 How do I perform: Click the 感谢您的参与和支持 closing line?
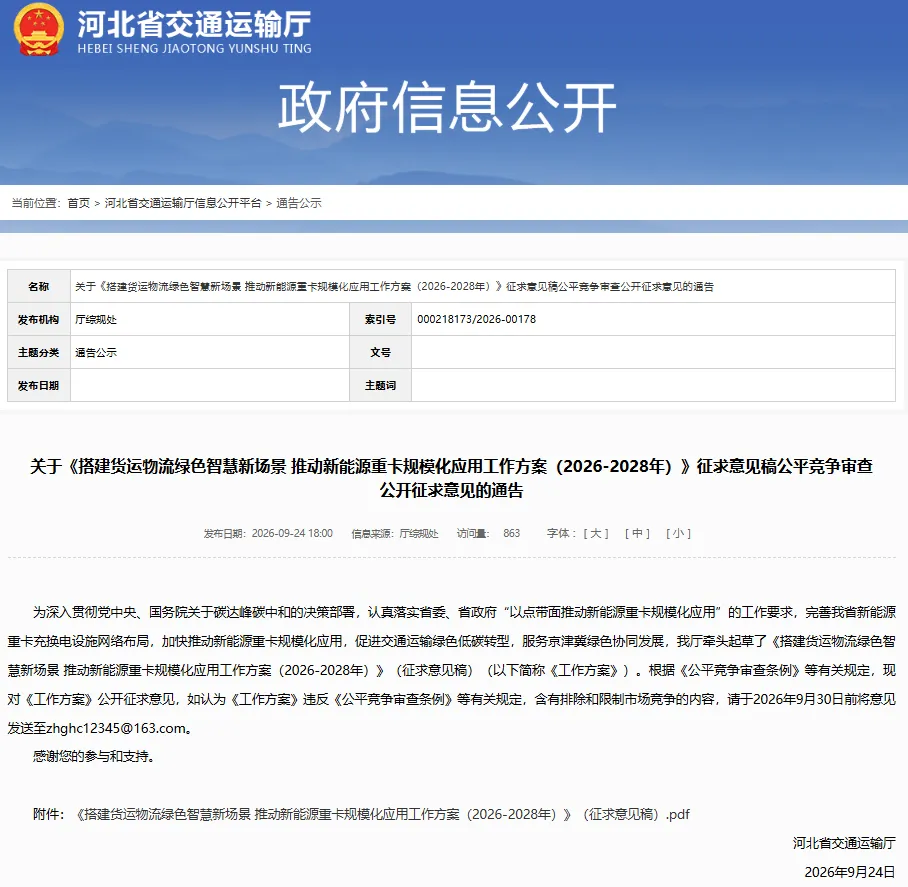(x=93, y=756)
